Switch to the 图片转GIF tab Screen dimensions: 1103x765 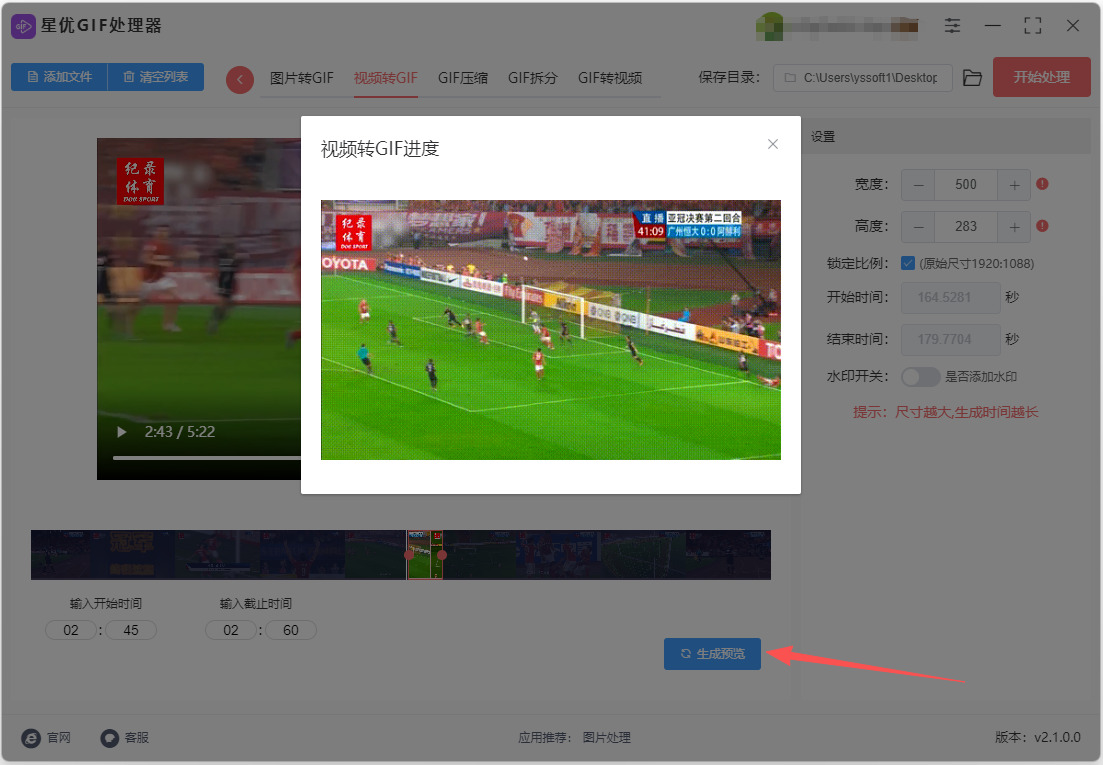[x=302, y=78]
